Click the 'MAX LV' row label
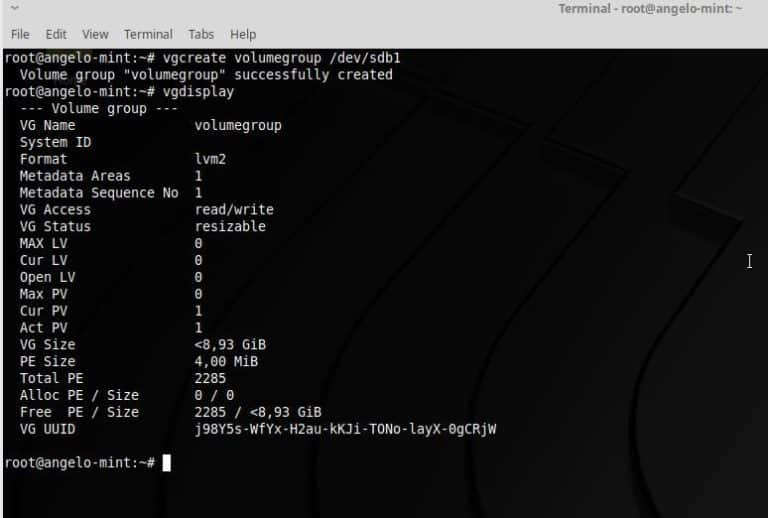768x518 pixels. [44, 243]
